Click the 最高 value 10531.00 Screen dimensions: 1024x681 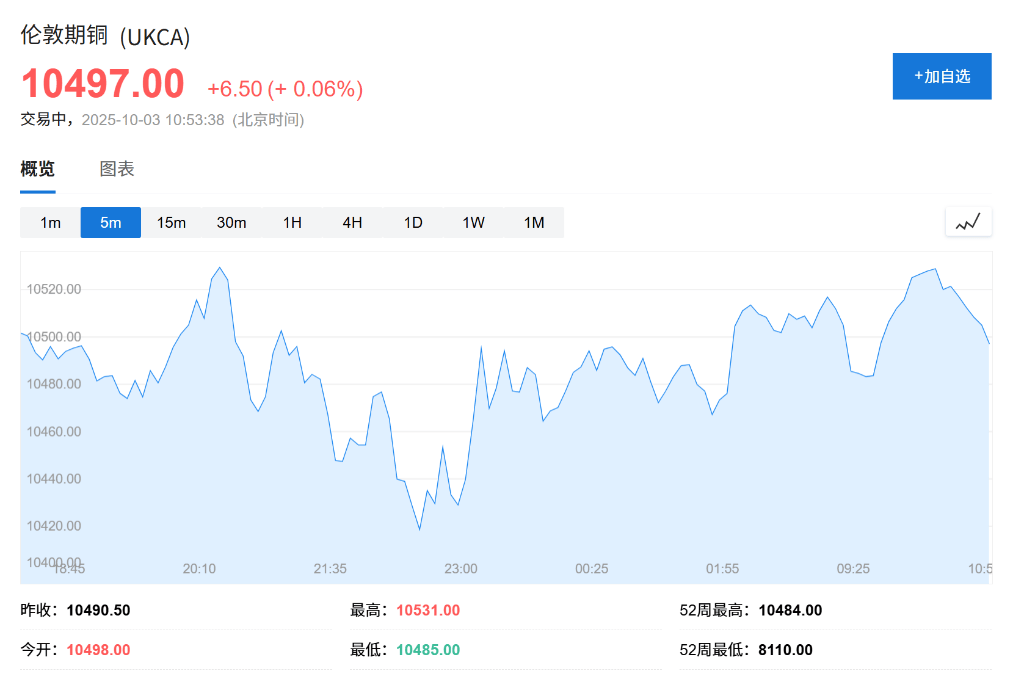427,609
